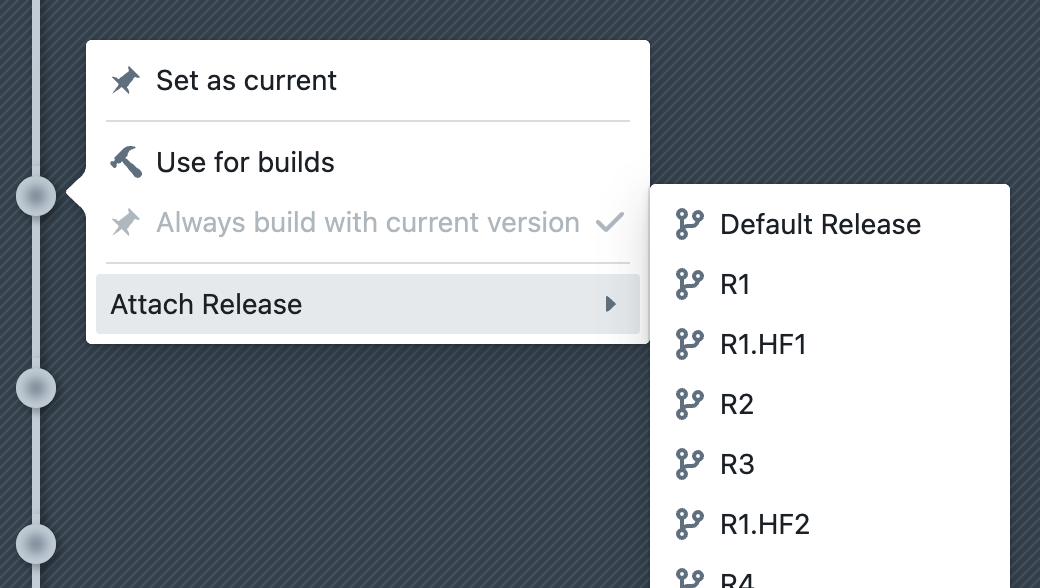Screen dimensions: 1040x588
Task: Select the middle version node on the timeline
Action: point(36,387)
